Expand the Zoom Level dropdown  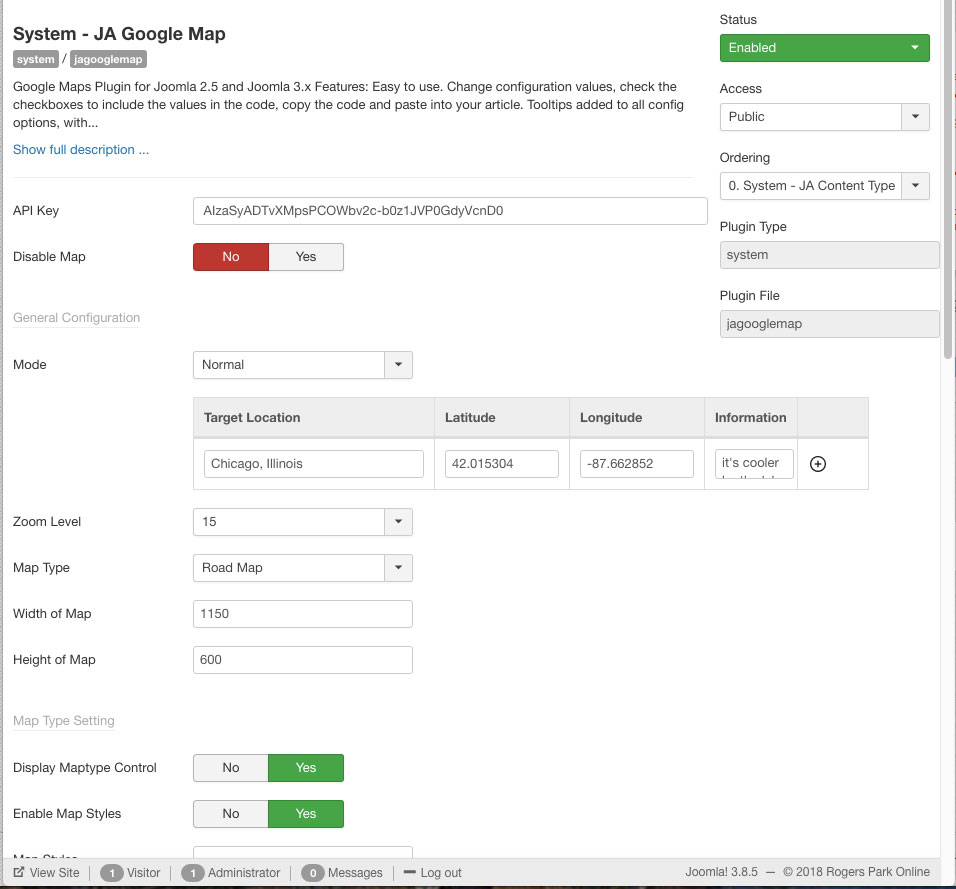click(x=398, y=521)
